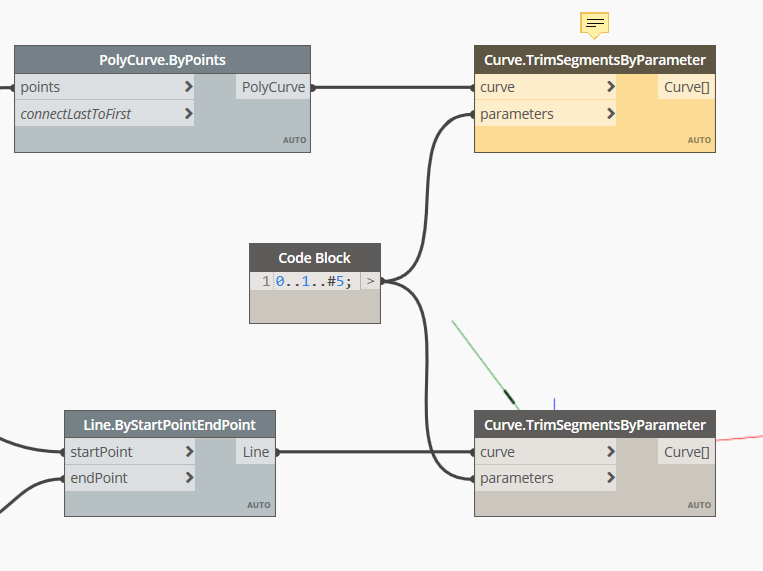Click curve input on the bottom TrimSegments node
Image resolution: width=763 pixels, height=571 pixels.
pos(545,452)
